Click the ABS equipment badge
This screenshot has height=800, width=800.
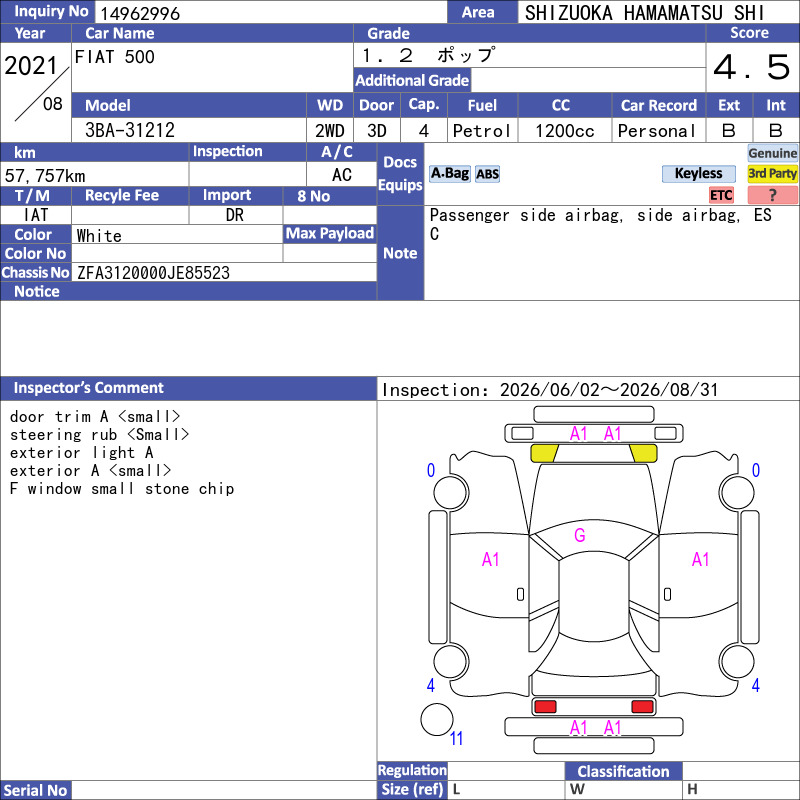[x=487, y=174]
